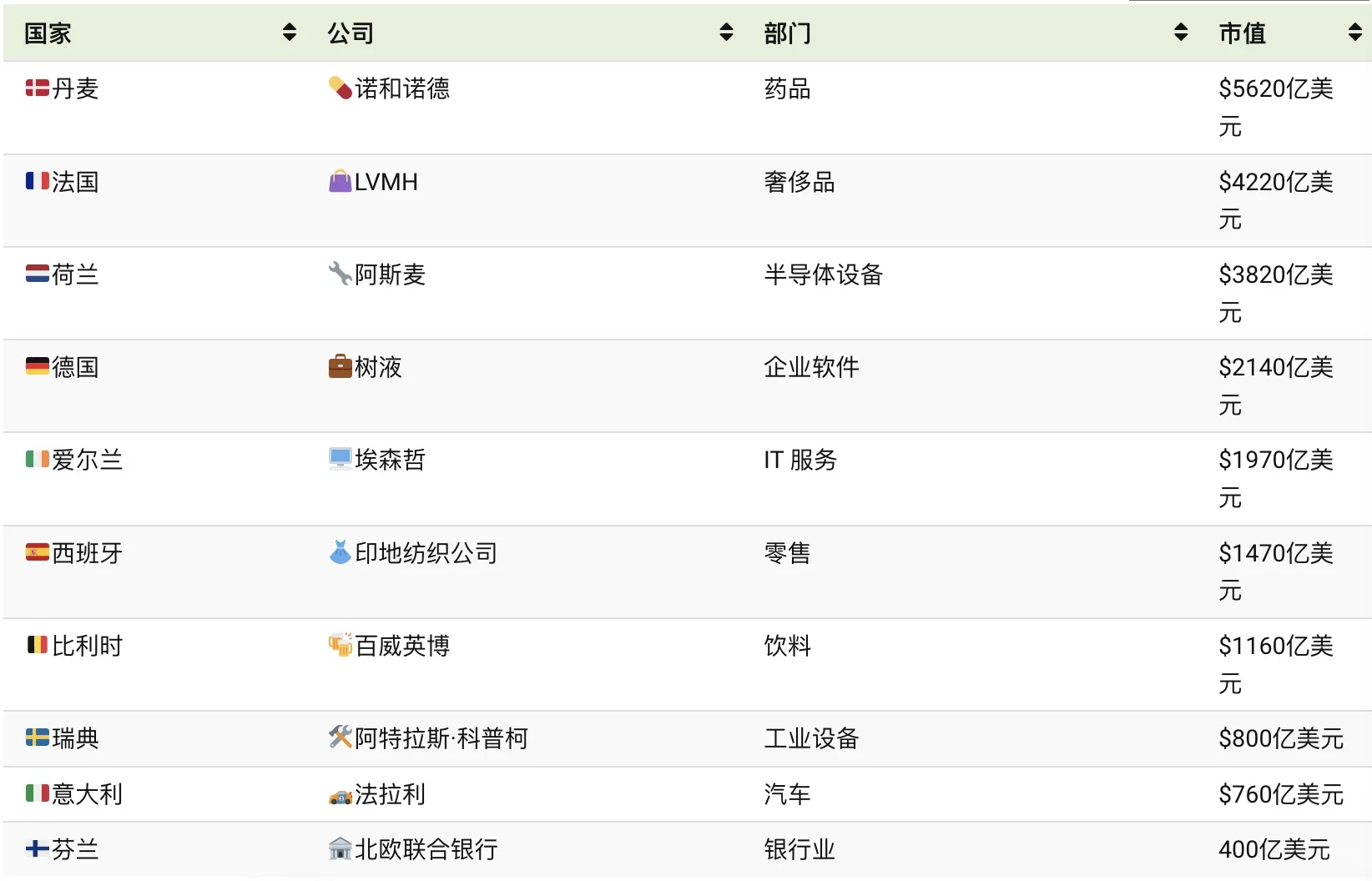The image size is (1372, 881).
Task: Click company name 阿斯麦
Action: click(391, 274)
